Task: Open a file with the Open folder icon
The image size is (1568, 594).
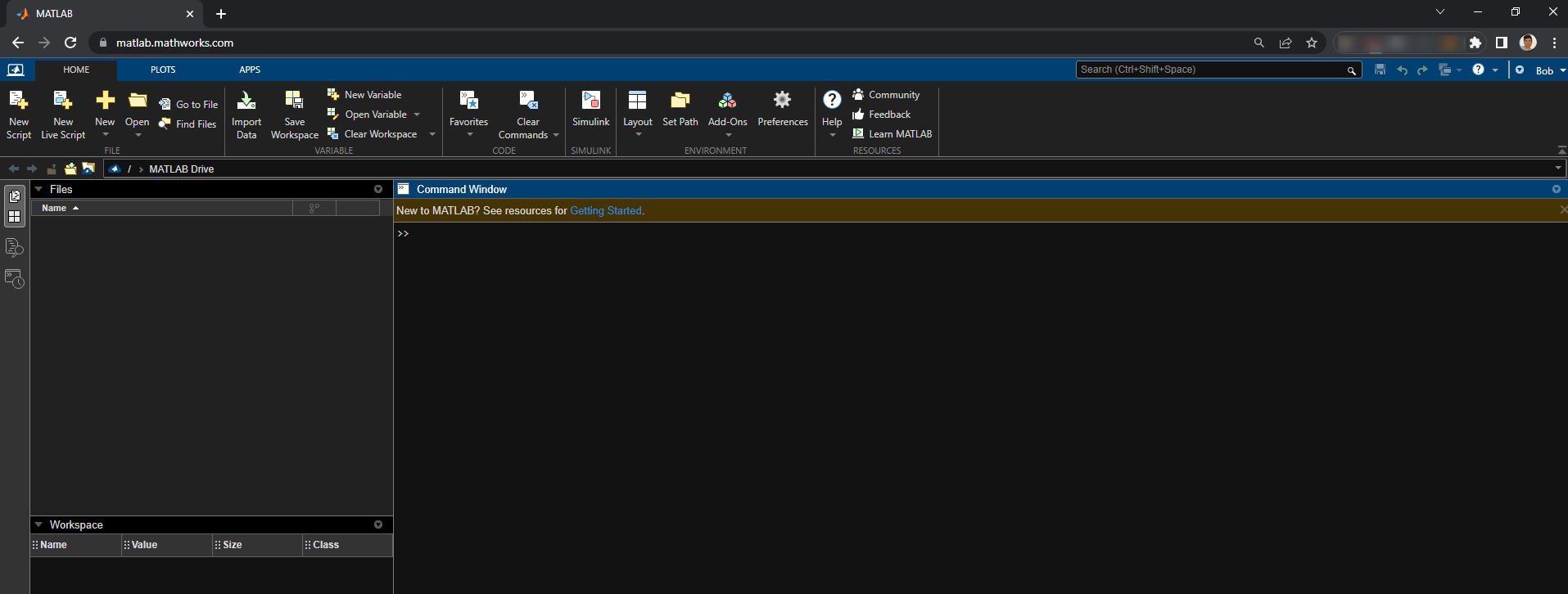Action: 138,101
